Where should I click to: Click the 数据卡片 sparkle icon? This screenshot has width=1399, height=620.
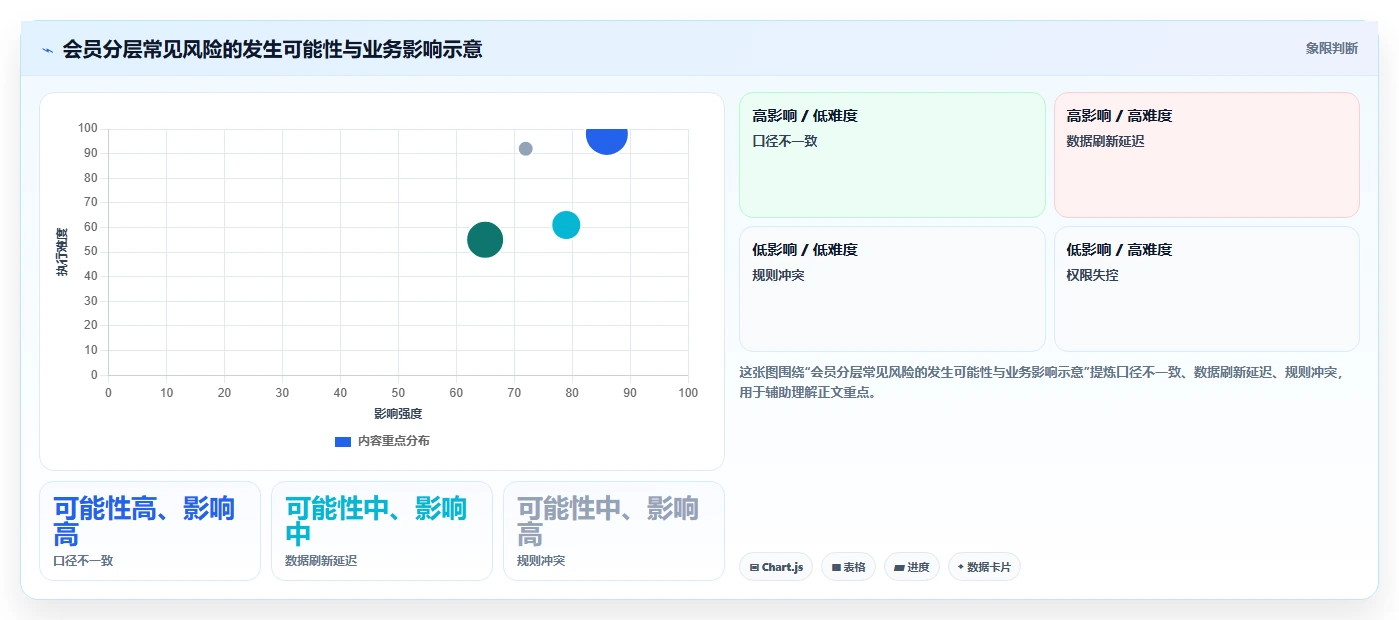961,567
